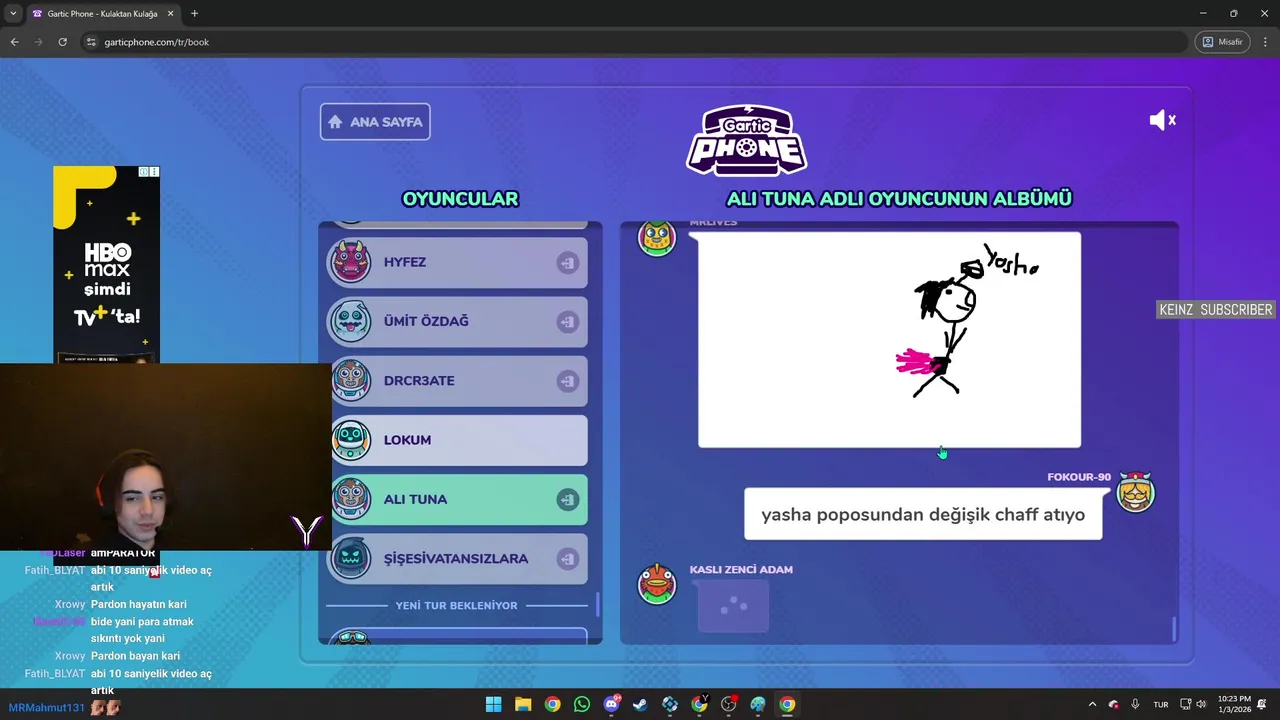Viewport: 1280px width, 720px height.
Task: Click HYFEZ's red monster avatar
Action: (x=351, y=262)
